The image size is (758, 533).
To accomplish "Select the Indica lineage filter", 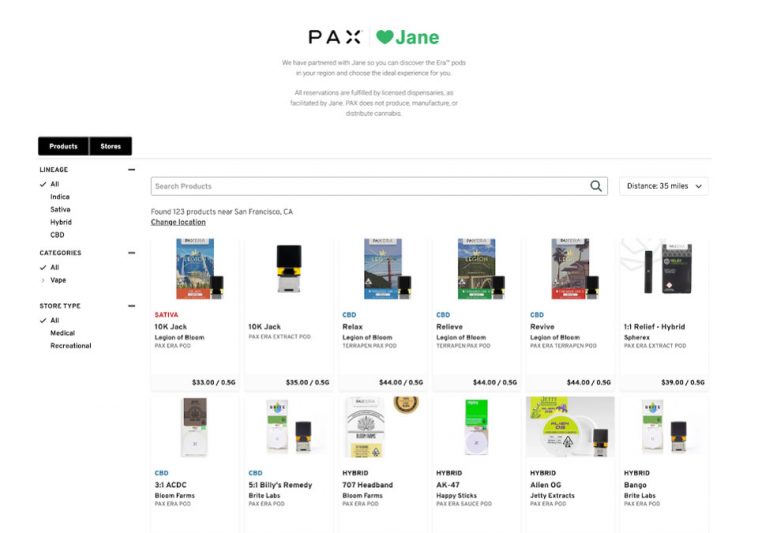I will tap(60, 197).
